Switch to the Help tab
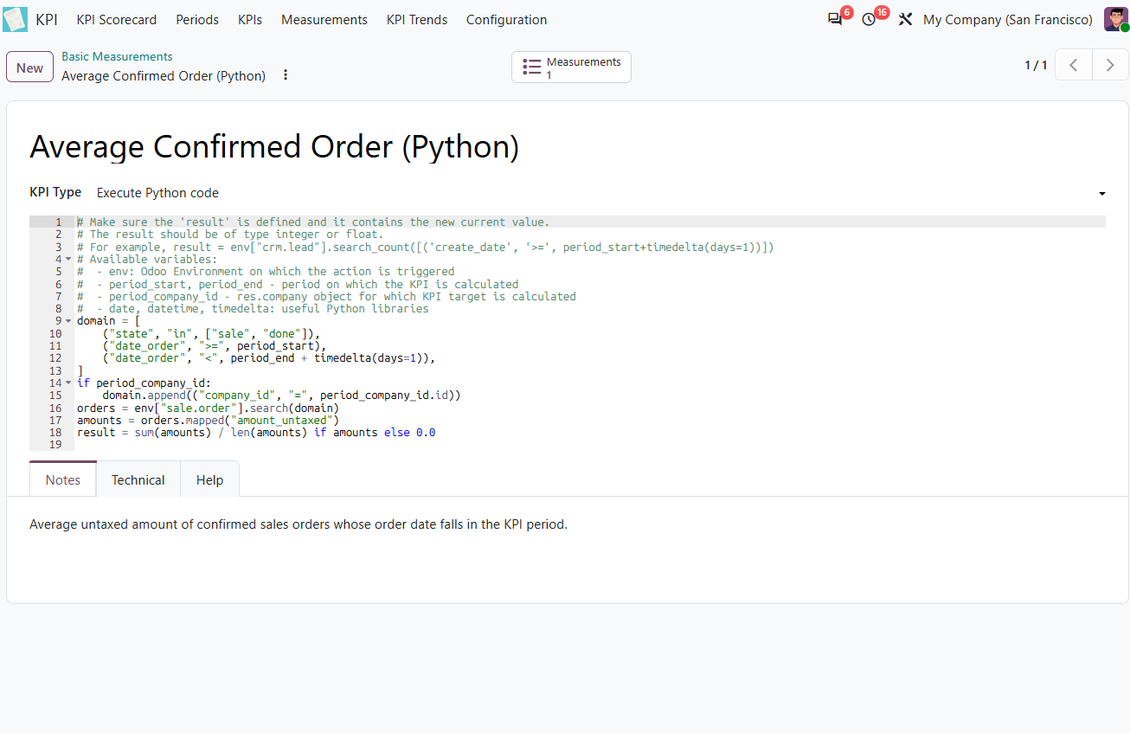 210,480
